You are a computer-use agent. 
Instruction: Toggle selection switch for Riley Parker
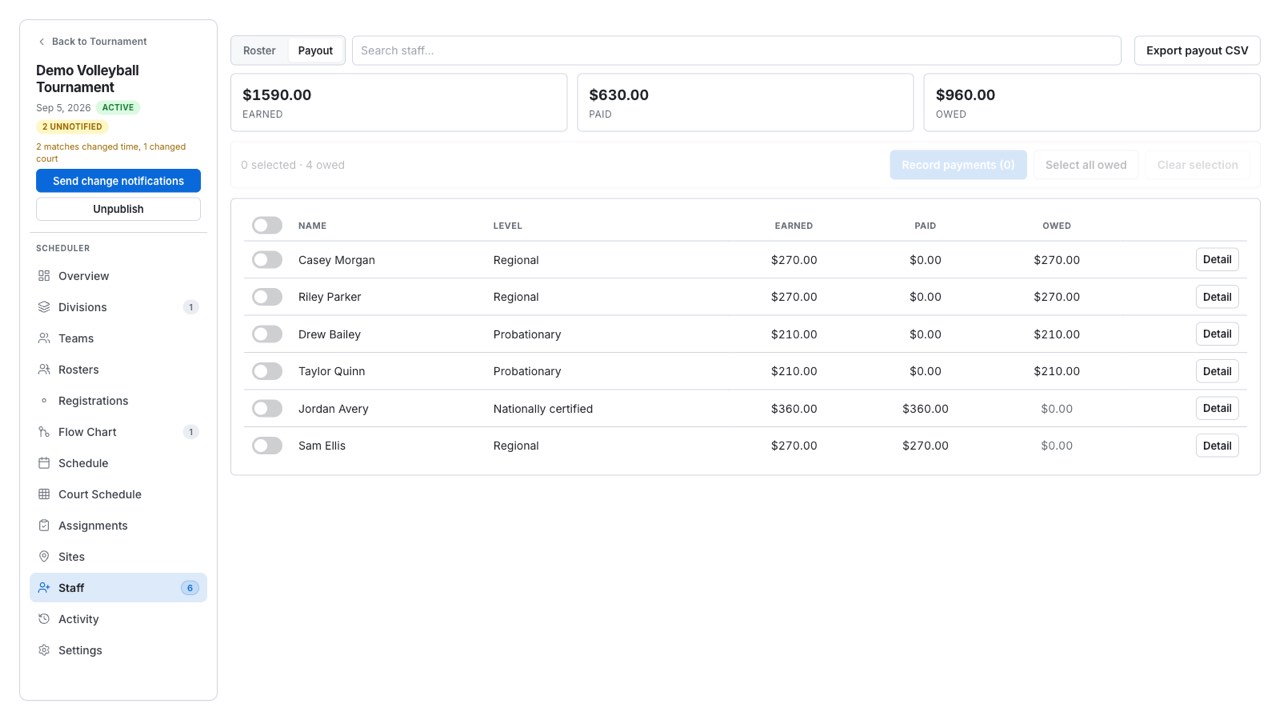pyautogui.click(x=267, y=297)
